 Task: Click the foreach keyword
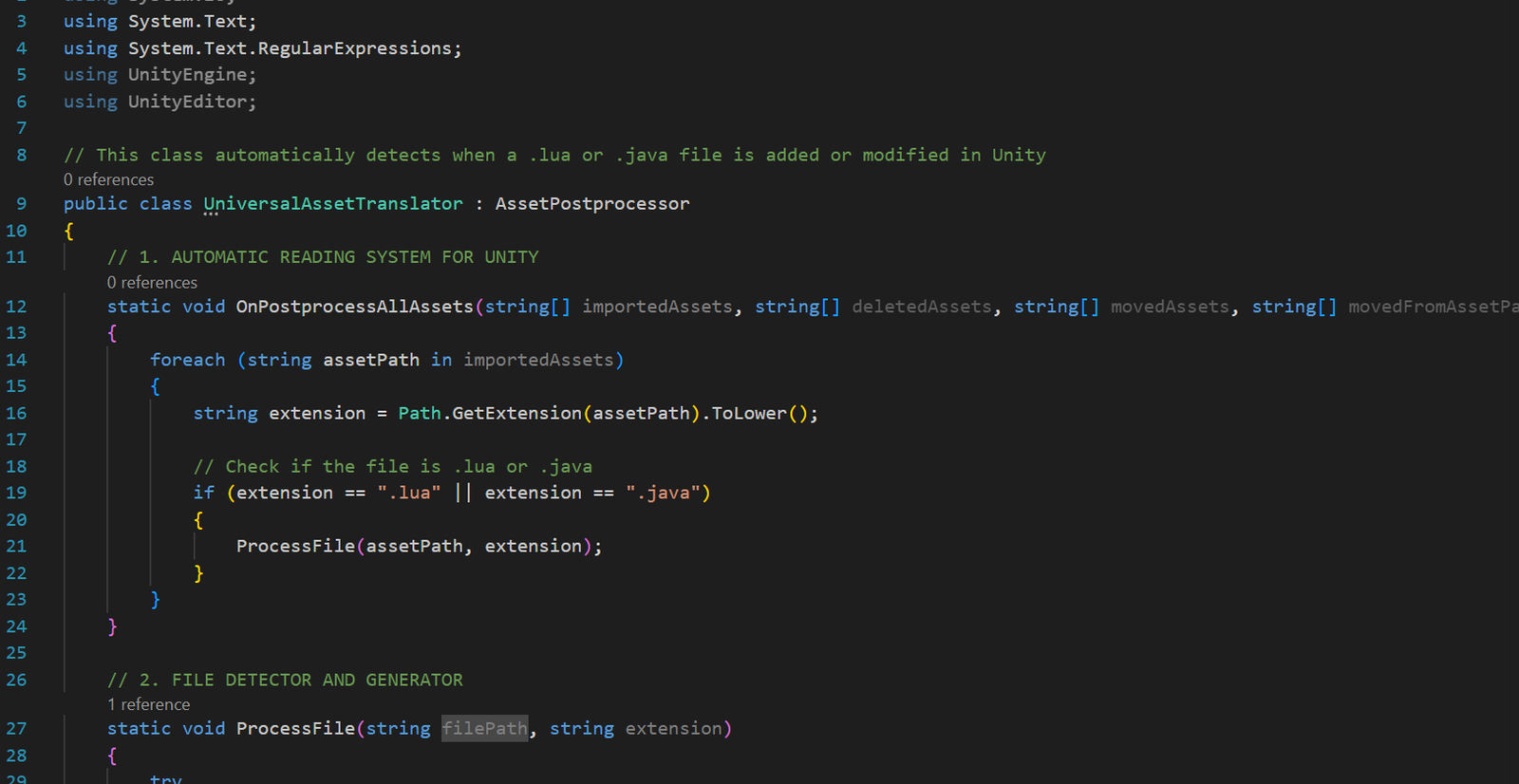click(188, 360)
